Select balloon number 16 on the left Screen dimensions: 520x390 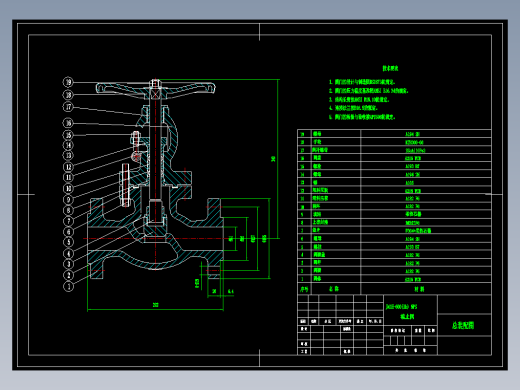coord(68,123)
